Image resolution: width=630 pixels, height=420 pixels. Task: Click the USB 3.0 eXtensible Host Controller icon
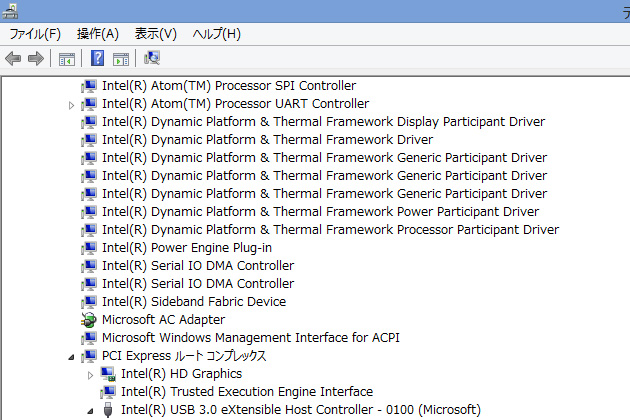pos(109,410)
